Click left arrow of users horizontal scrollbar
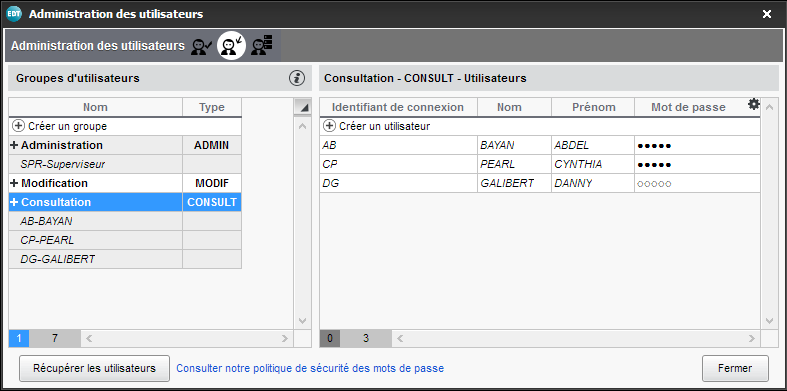Screen dimensions: 787x391 tap(401, 338)
